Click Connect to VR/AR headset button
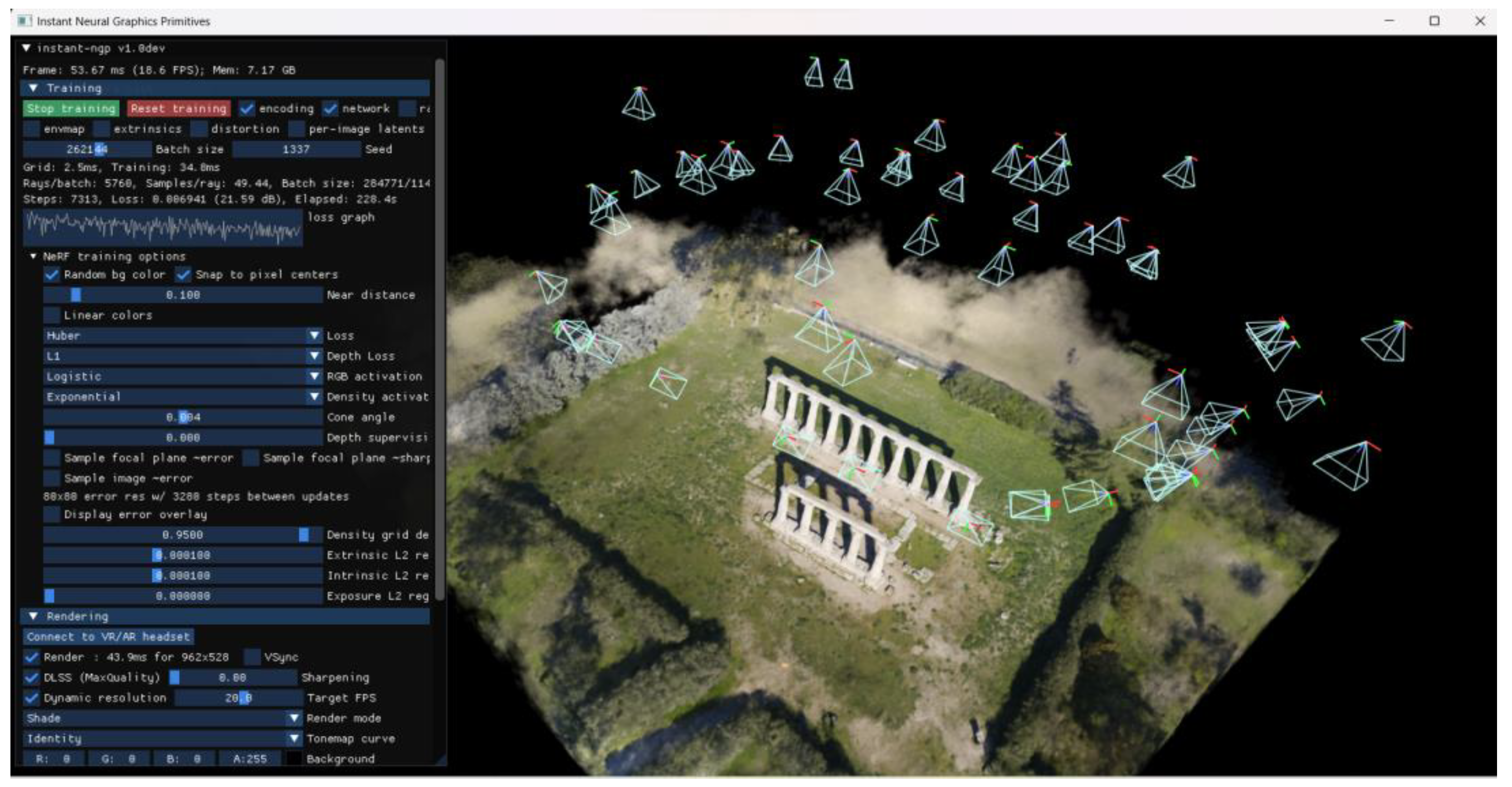 click(x=108, y=637)
